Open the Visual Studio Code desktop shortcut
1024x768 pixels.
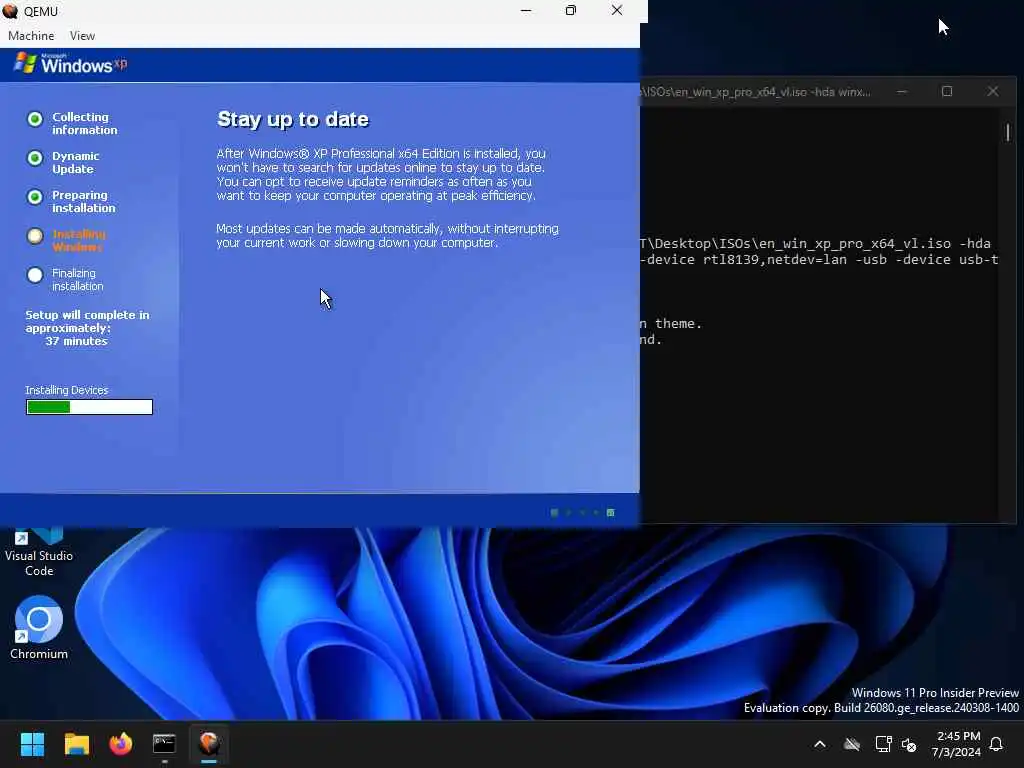coord(39,552)
